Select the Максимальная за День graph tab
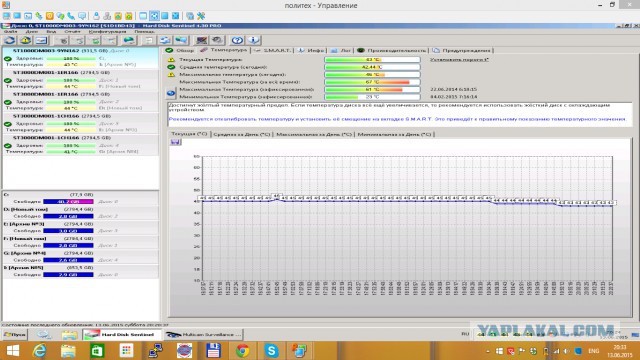 (314, 134)
